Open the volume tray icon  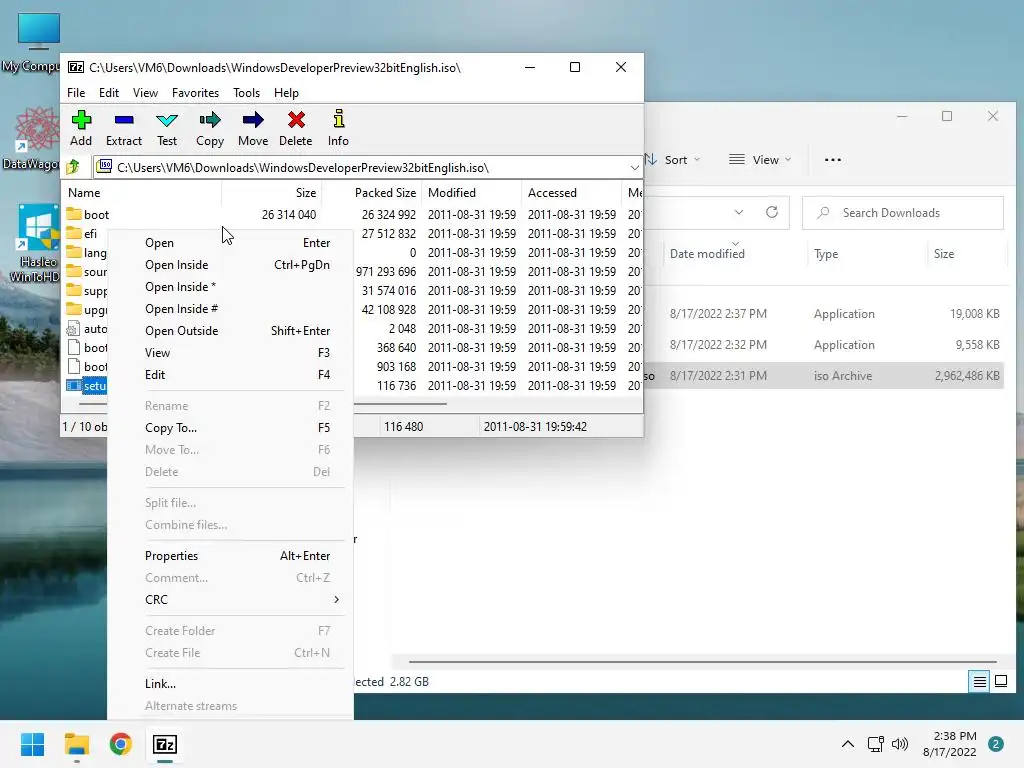[x=900, y=744]
